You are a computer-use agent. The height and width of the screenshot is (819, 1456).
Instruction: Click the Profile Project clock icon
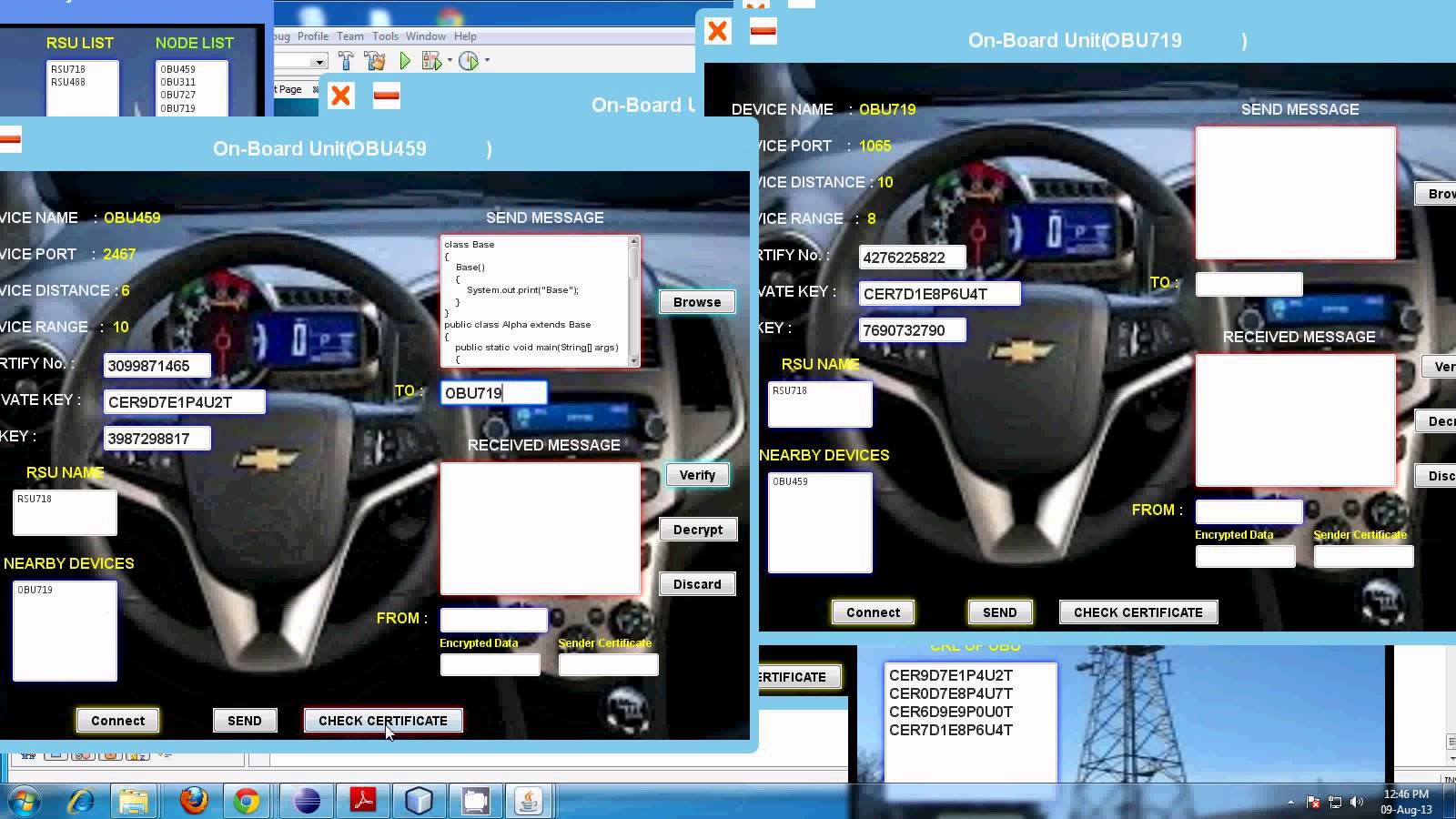pos(469,61)
